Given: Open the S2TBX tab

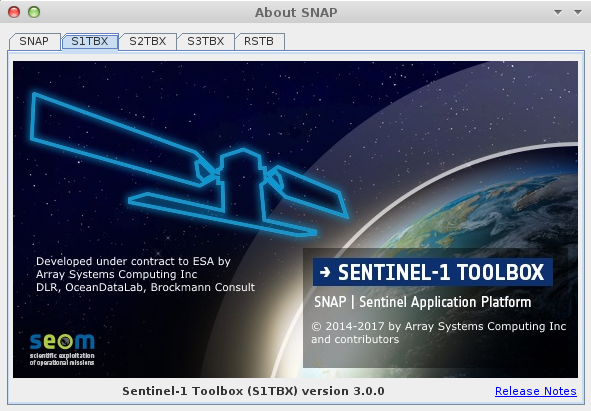Looking at the screenshot, I should tap(148, 41).
